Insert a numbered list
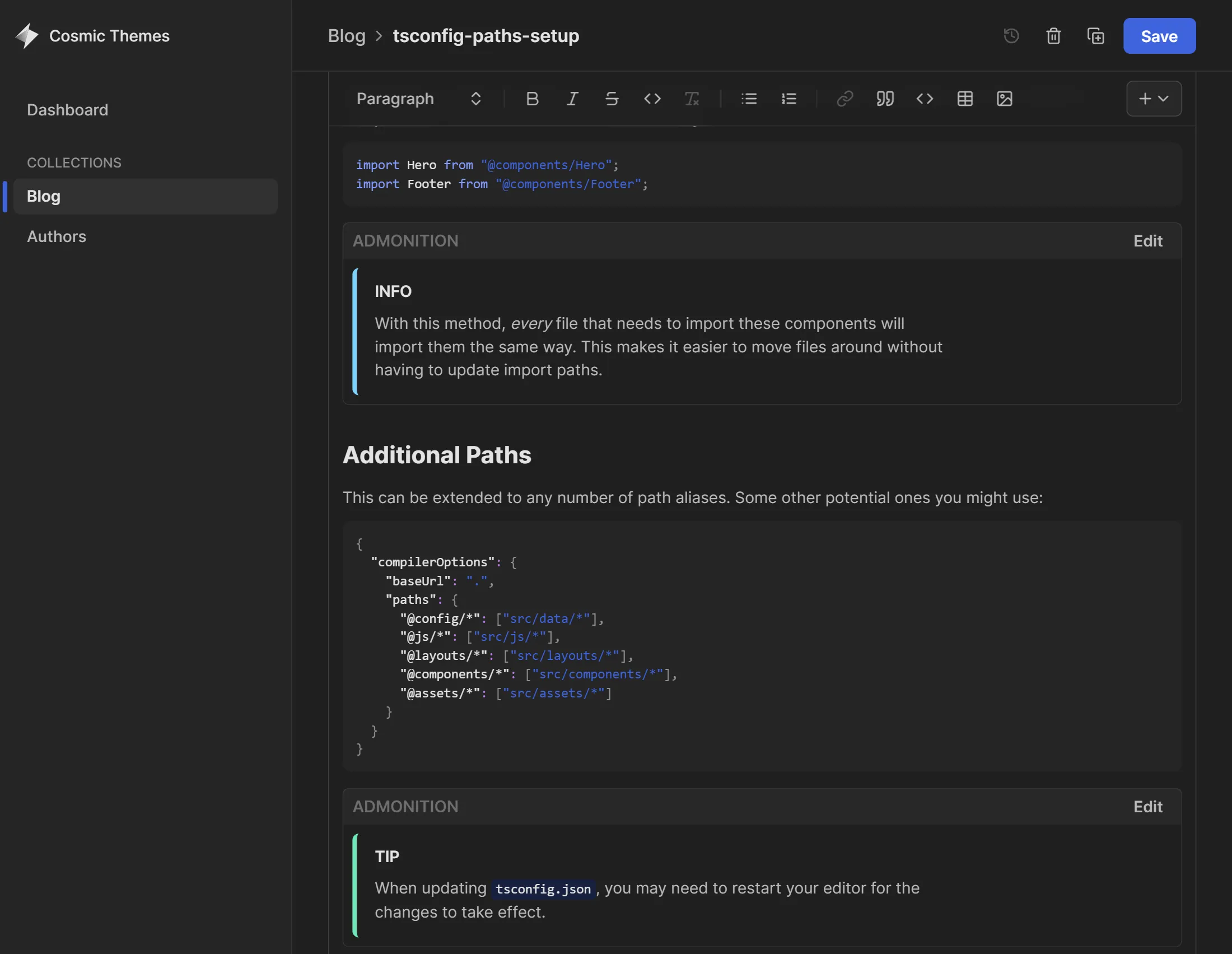Image resolution: width=1232 pixels, height=954 pixels. point(788,99)
